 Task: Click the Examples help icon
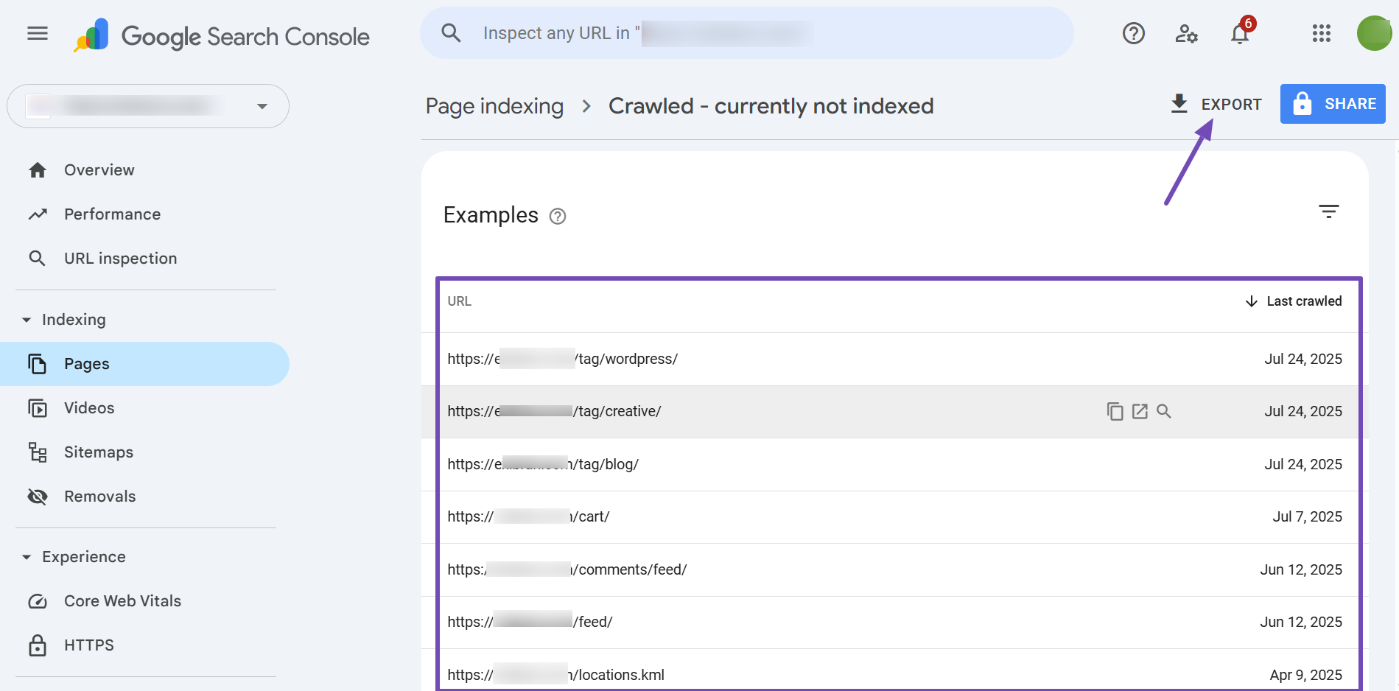(558, 216)
